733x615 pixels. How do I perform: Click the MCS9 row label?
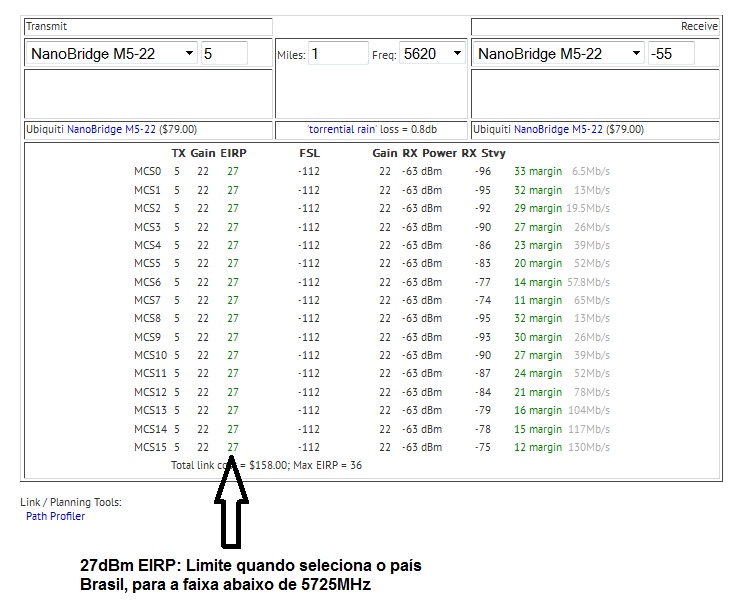coord(147,337)
